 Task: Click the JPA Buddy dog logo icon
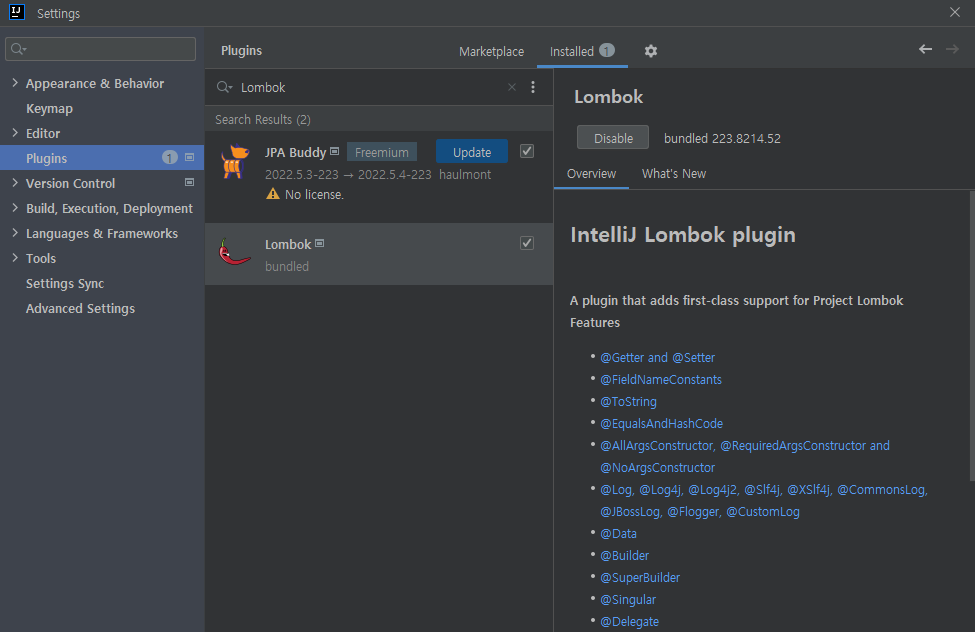click(235, 161)
